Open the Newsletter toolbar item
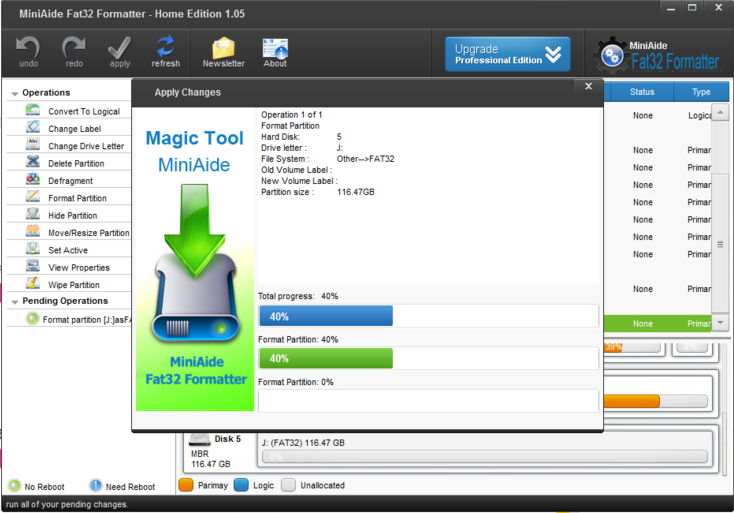The image size is (734, 513). click(x=223, y=51)
